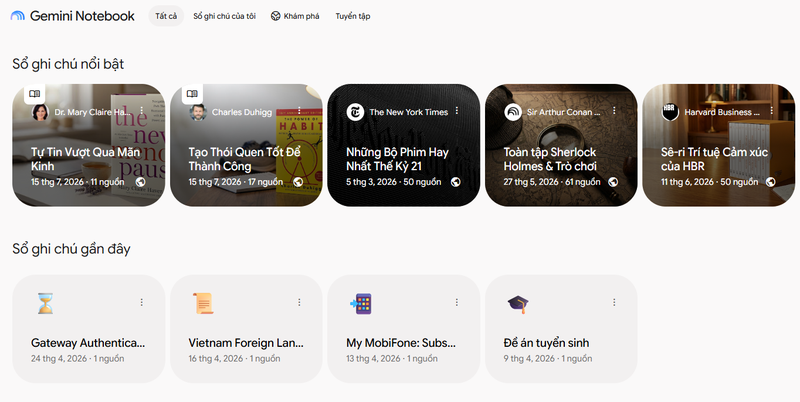Screen dimensions: 800x402
Task: Open the Tuyển tập tab
Action: (353, 16)
